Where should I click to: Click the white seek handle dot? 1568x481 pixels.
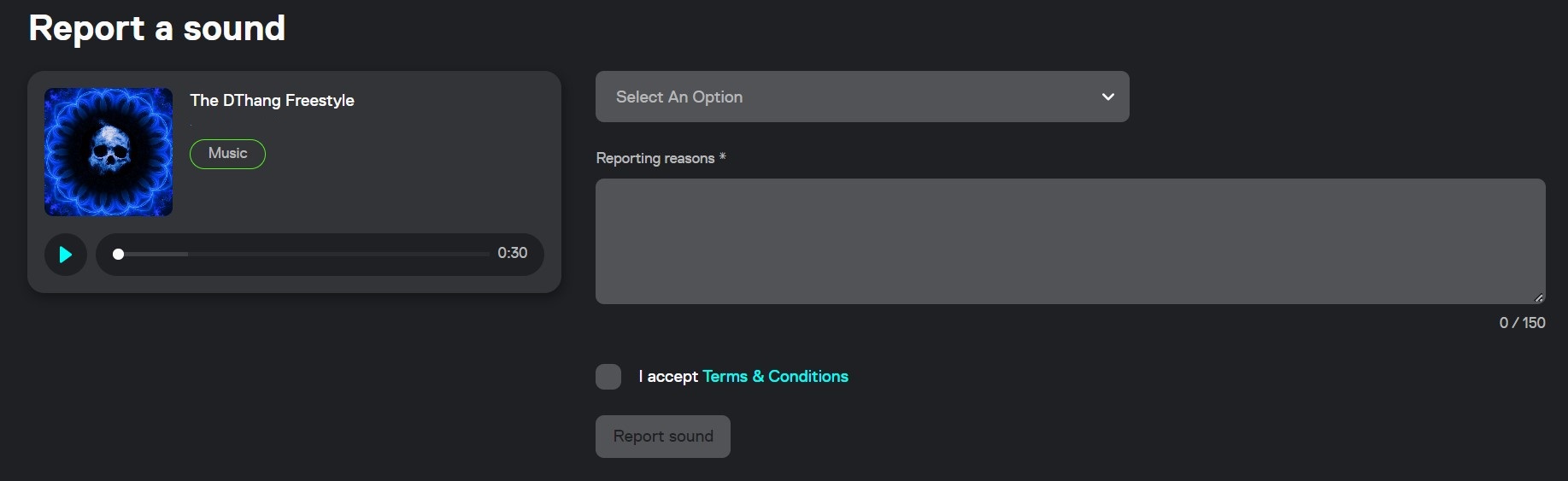[119, 254]
